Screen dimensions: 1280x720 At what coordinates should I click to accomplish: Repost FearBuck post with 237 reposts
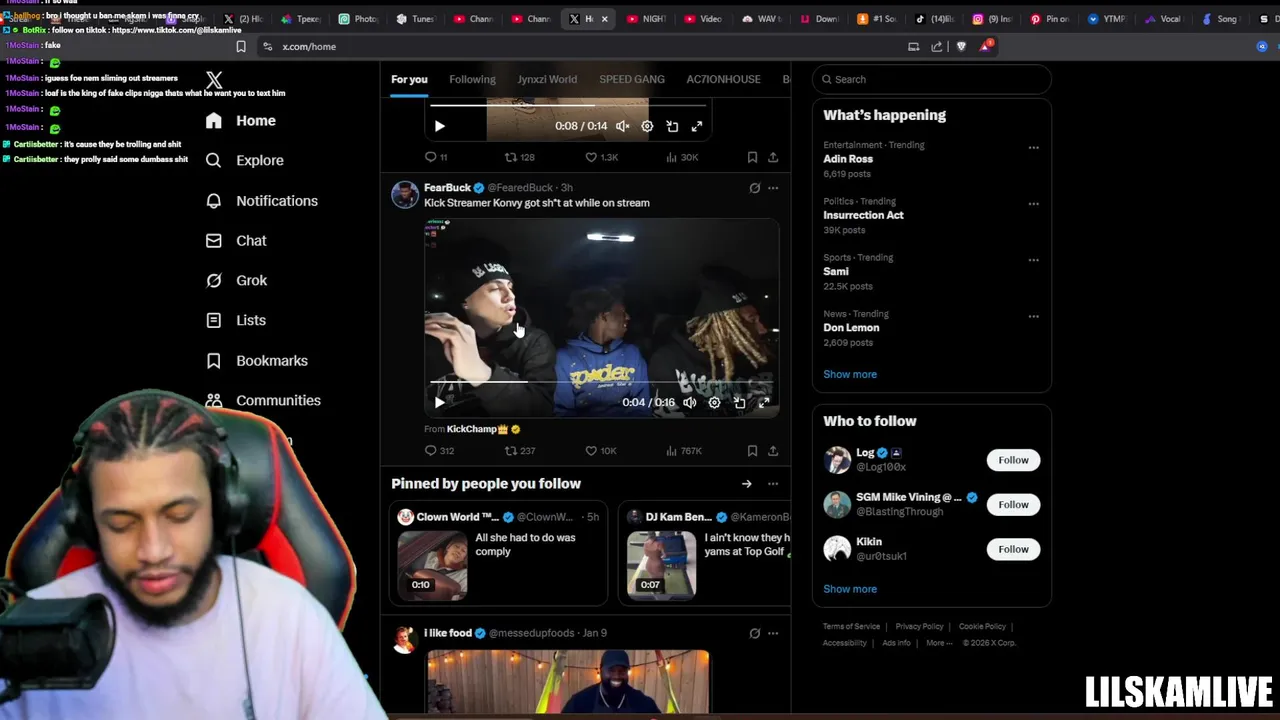(x=520, y=451)
